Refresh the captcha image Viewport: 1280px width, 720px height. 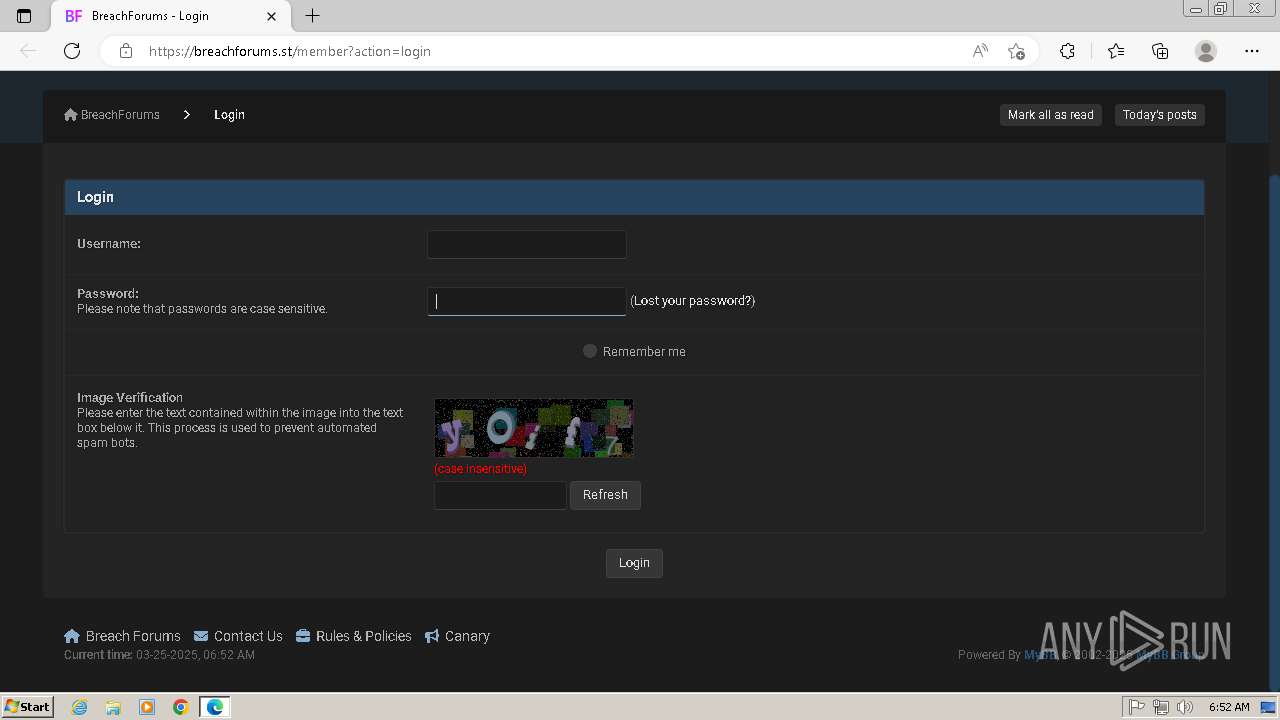[605, 495]
